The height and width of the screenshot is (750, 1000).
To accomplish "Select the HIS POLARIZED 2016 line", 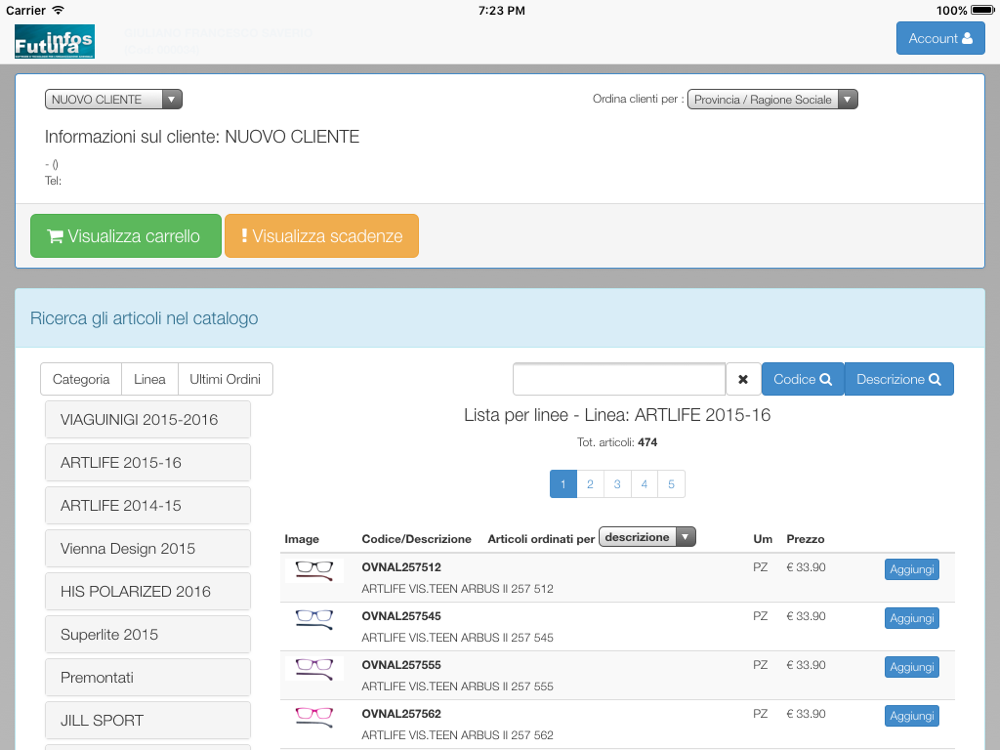I will 147,592.
